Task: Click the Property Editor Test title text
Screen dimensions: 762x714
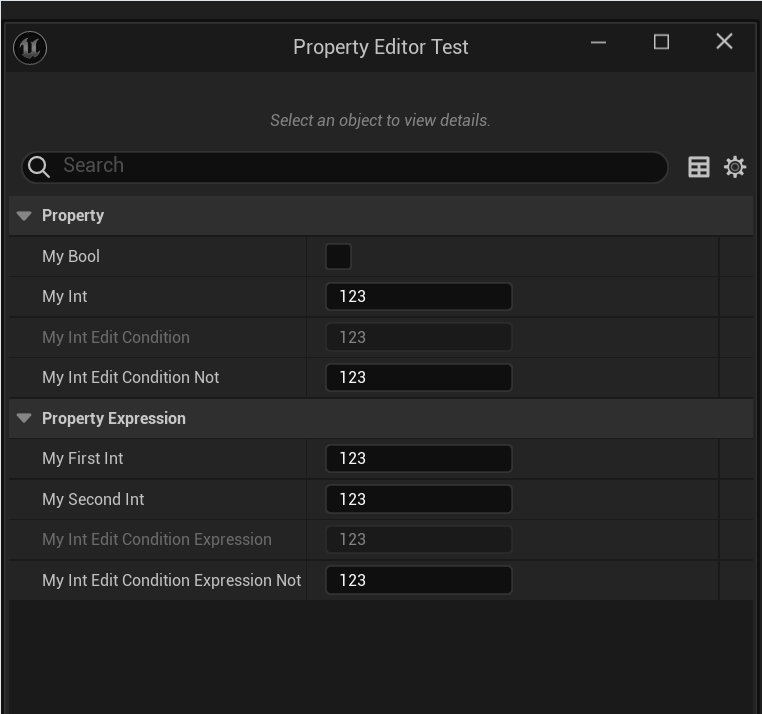Action: pyautogui.click(x=380, y=47)
